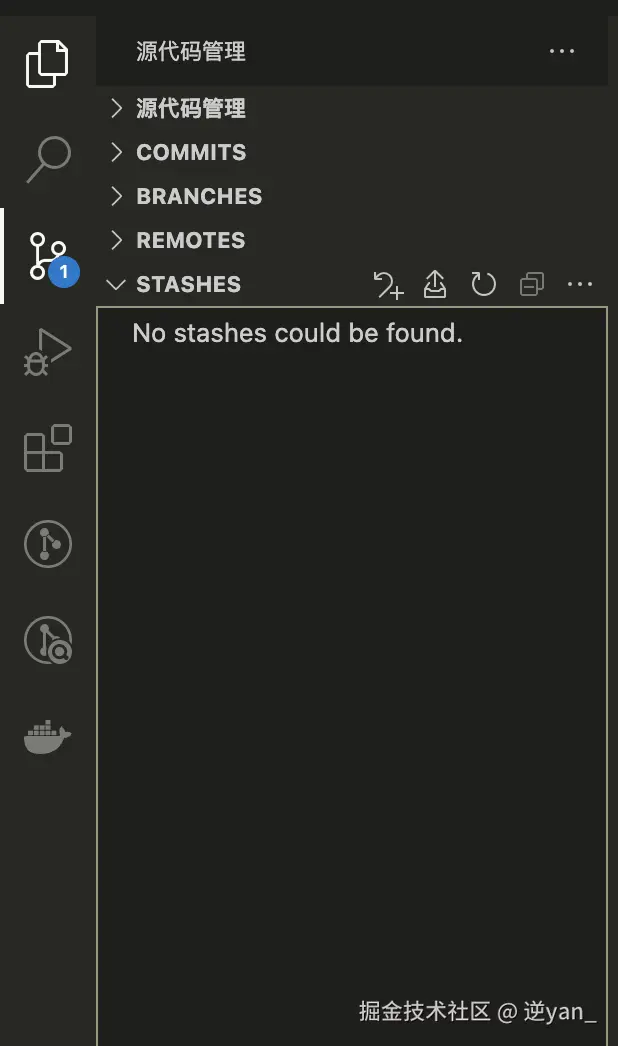Click the apply stash icon
Image resolution: width=618 pixels, height=1046 pixels.
tap(435, 285)
